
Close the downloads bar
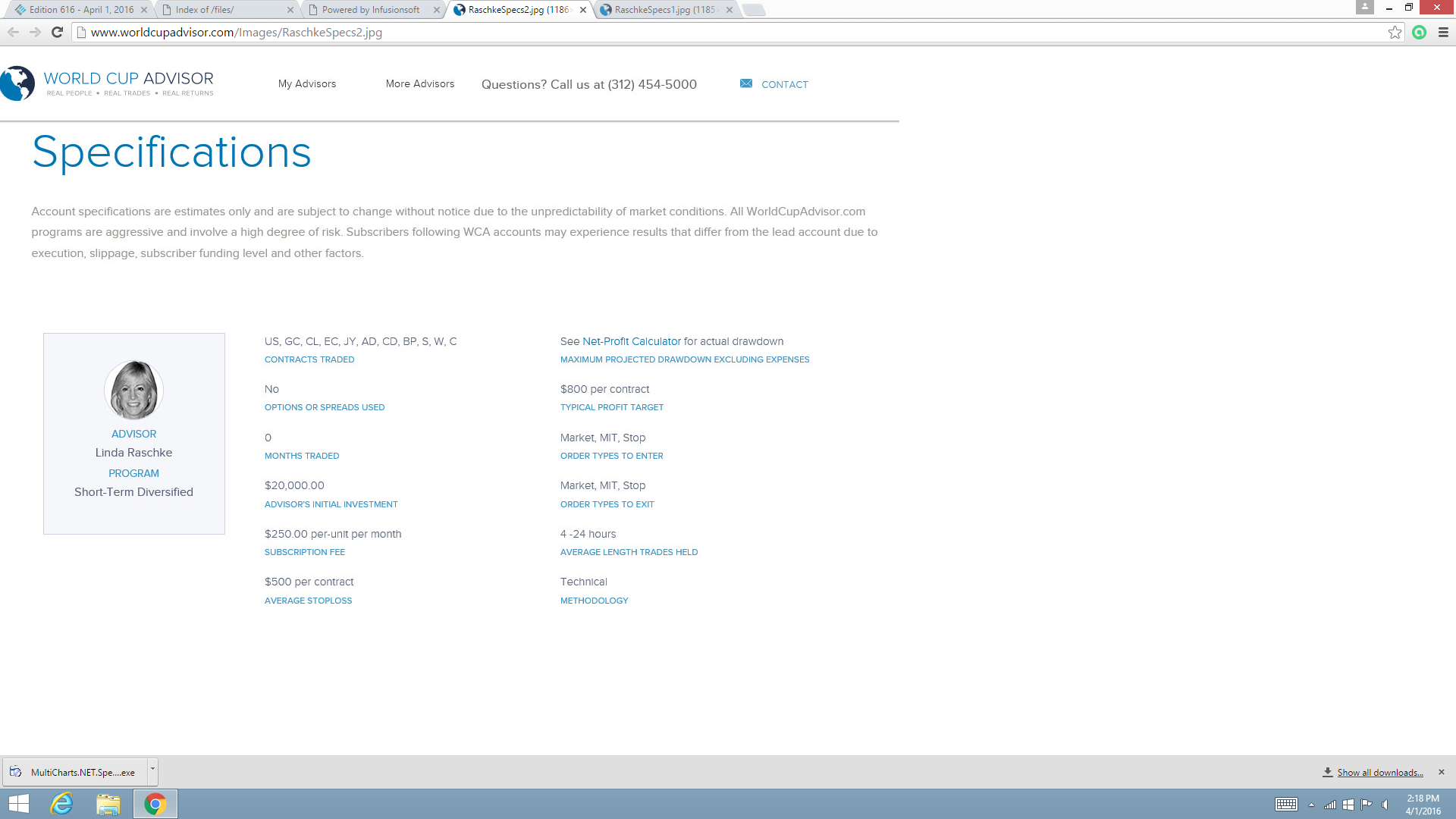tap(1442, 772)
